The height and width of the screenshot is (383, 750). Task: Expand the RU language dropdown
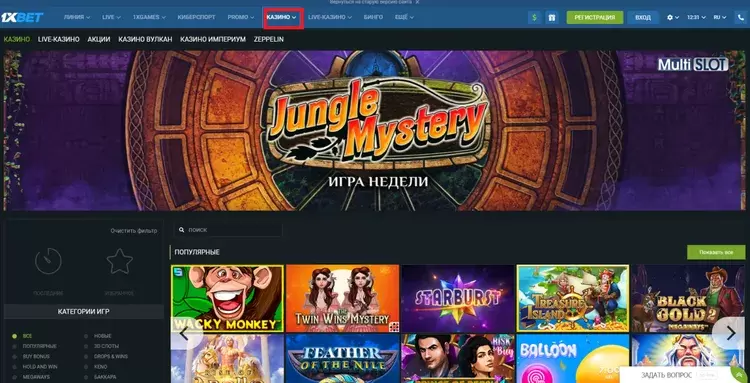(x=719, y=17)
